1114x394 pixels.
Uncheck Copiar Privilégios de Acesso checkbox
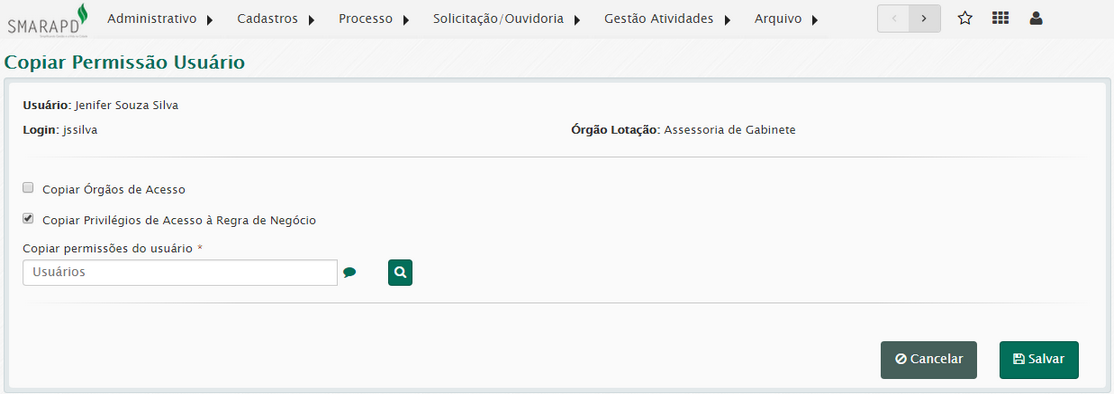(x=28, y=219)
